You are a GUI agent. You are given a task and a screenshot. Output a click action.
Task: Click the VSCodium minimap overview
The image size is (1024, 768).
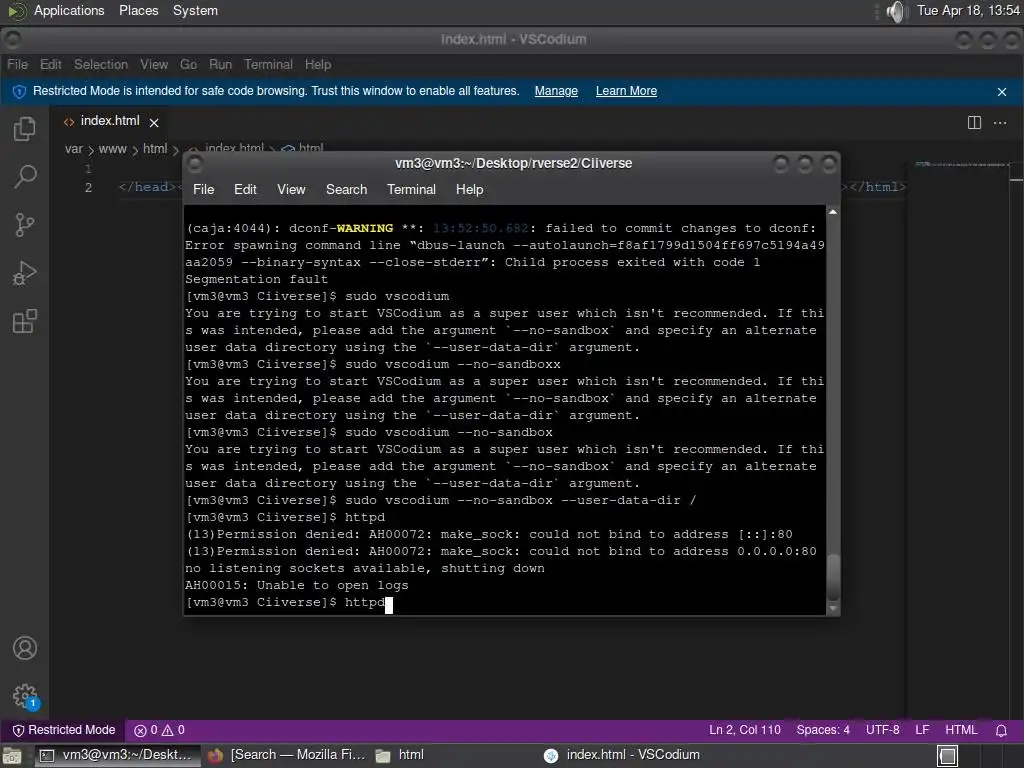[x=961, y=165]
